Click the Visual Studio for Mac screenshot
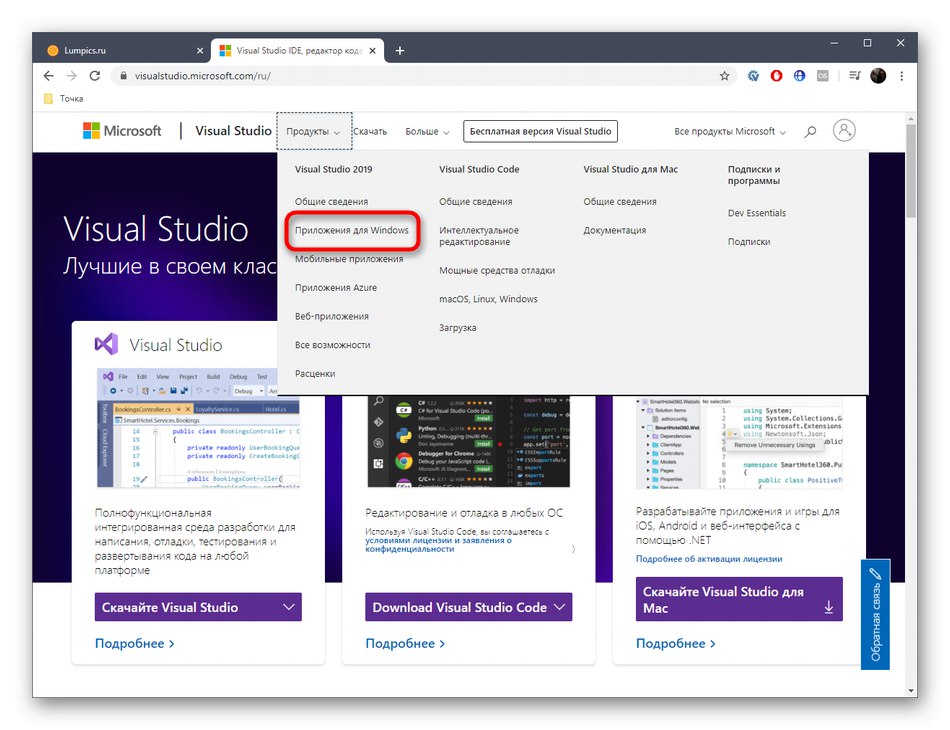950x730 pixels. coord(739,443)
